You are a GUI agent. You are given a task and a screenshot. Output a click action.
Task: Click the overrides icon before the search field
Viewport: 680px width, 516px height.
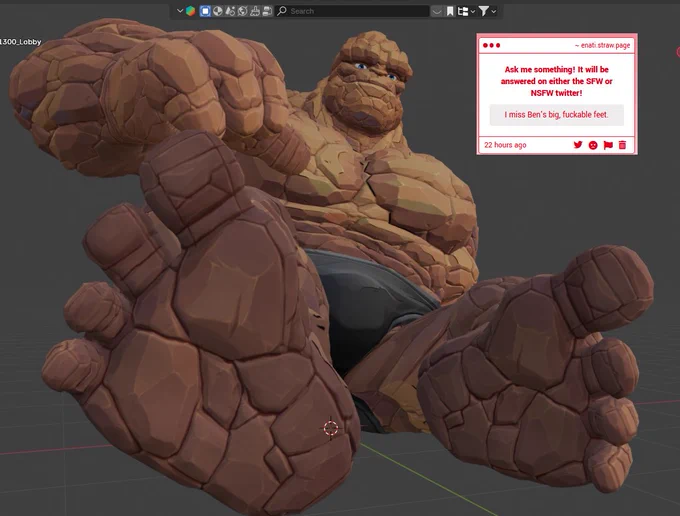pyautogui.click(x=267, y=11)
